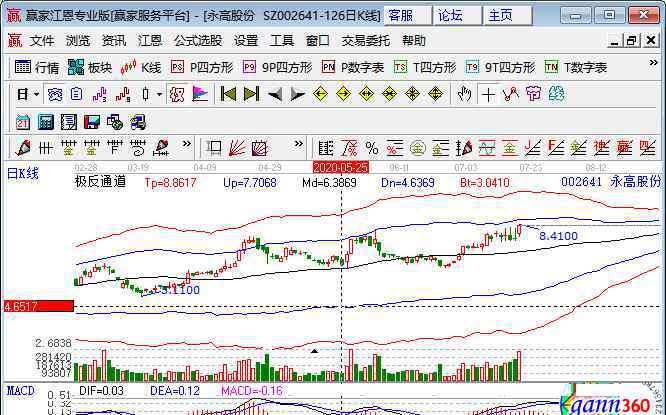Click yellow diamond shift-right icon
Screen dimensions: 666x415
pos(343,94)
